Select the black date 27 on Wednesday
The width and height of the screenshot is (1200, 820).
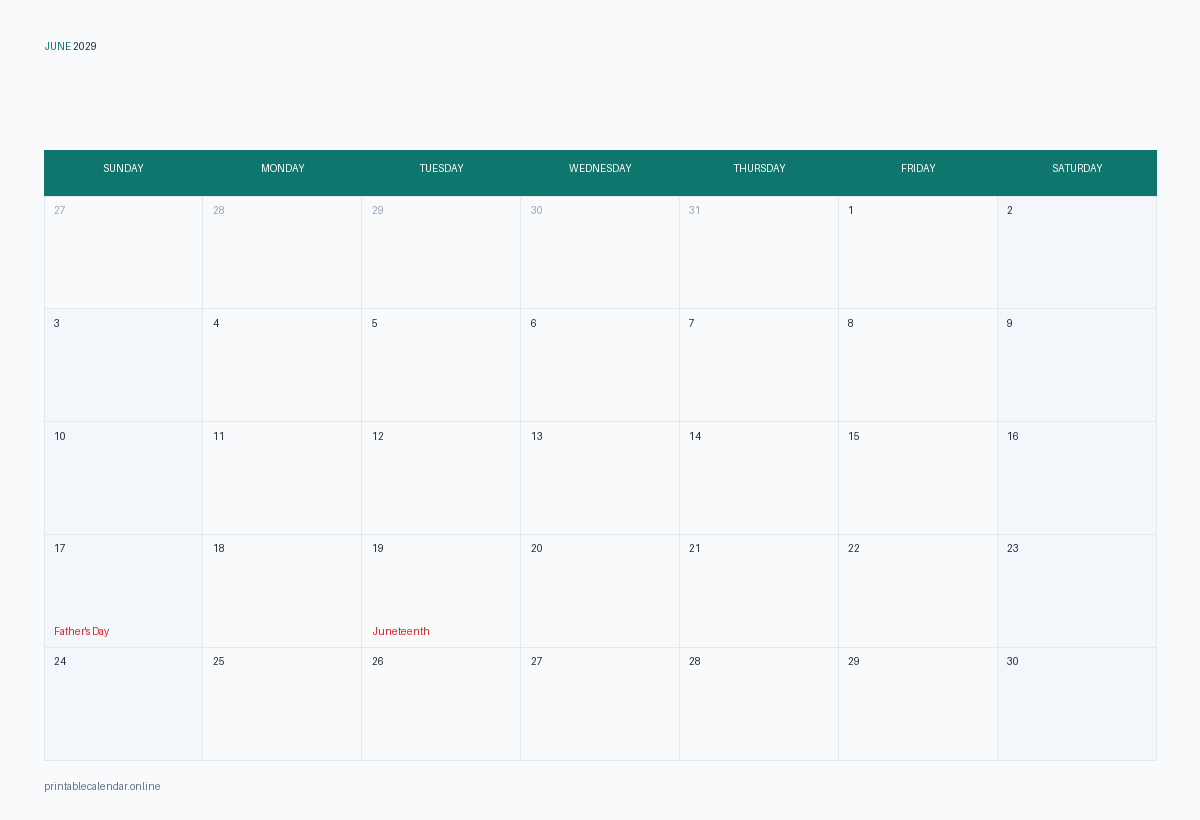(x=537, y=661)
